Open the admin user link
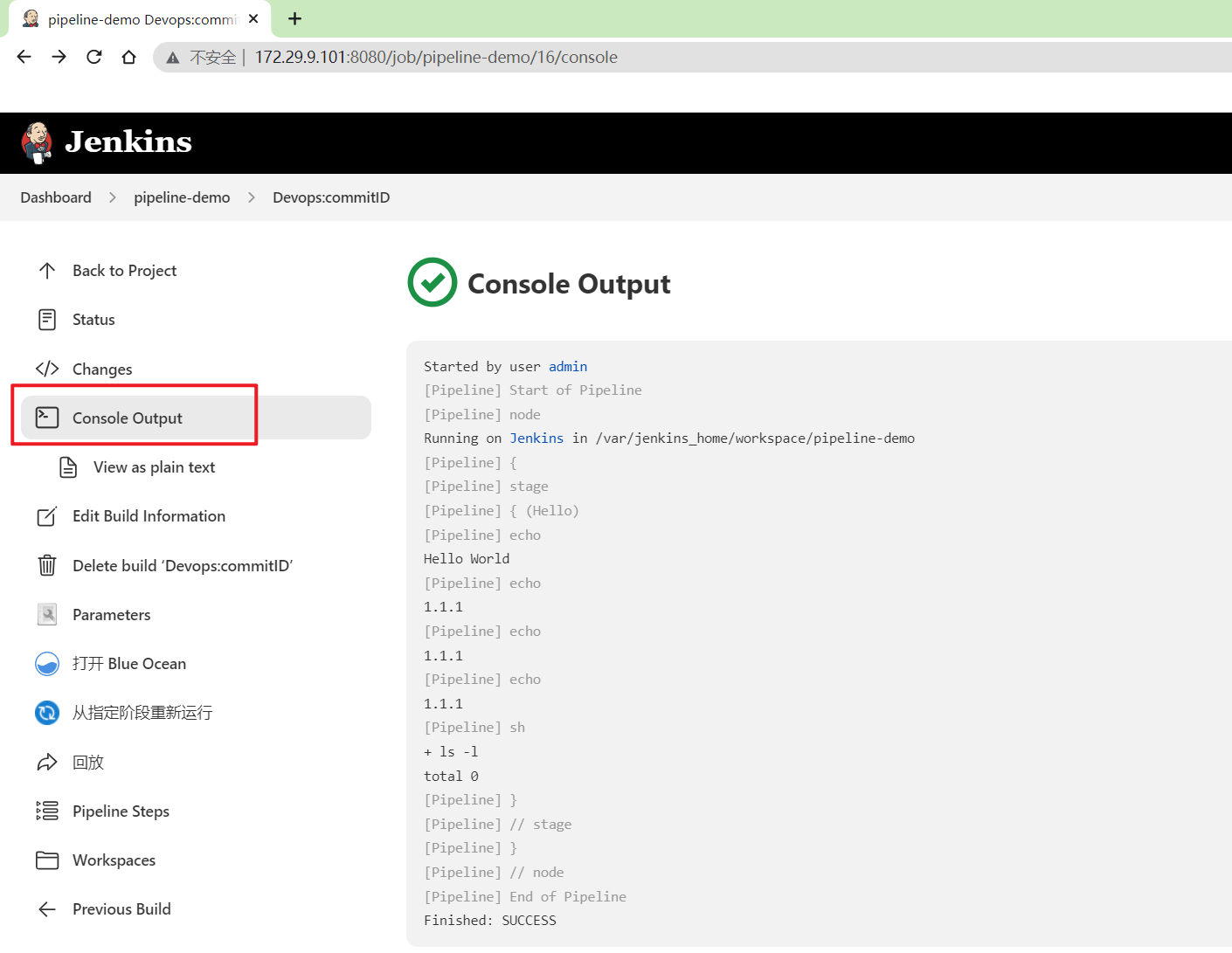The image size is (1232, 953). pos(568,367)
